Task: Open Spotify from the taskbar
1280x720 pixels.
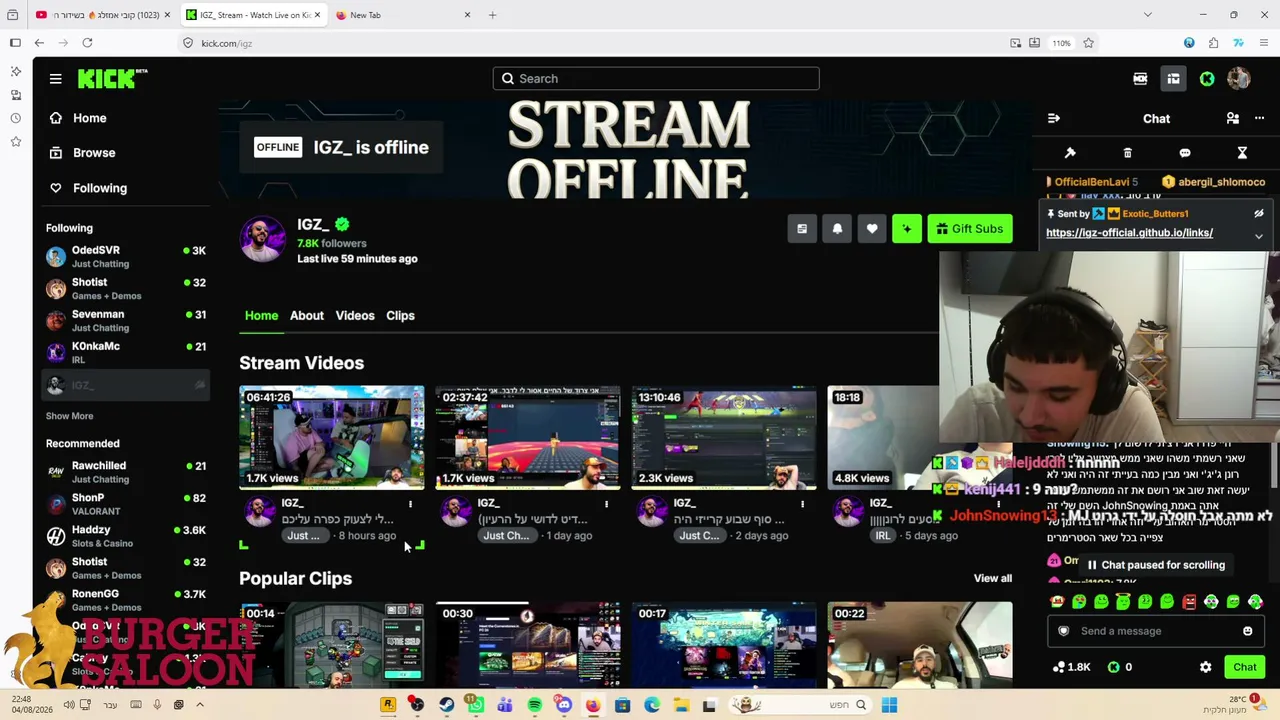Action: [535, 706]
